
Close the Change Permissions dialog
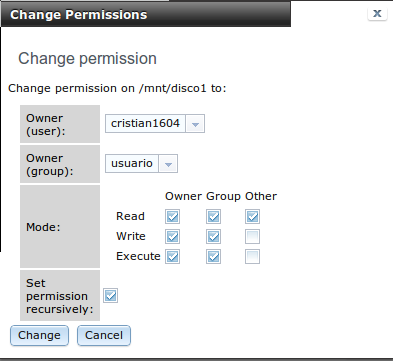tap(377, 13)
